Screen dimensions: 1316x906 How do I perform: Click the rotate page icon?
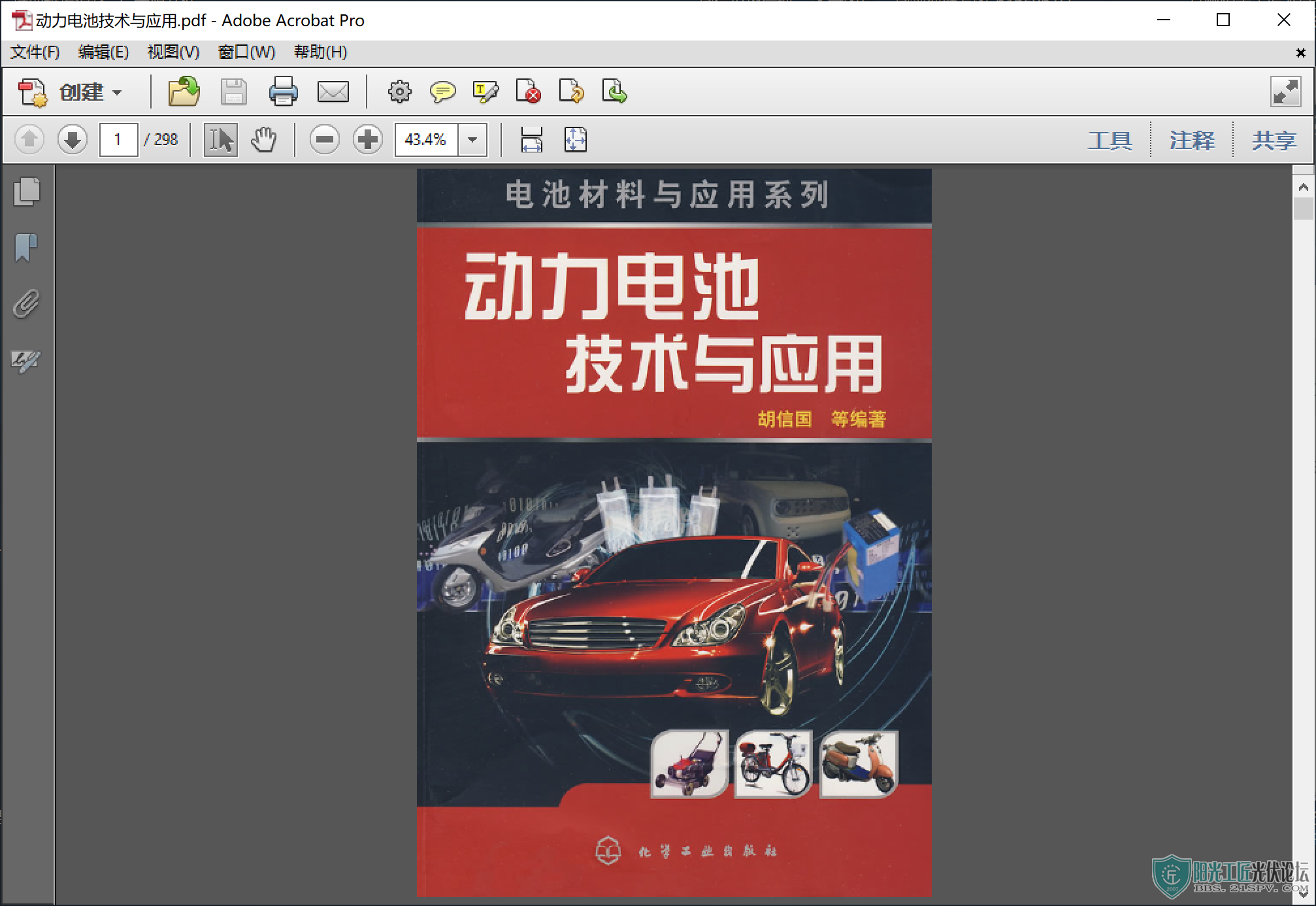571,92
